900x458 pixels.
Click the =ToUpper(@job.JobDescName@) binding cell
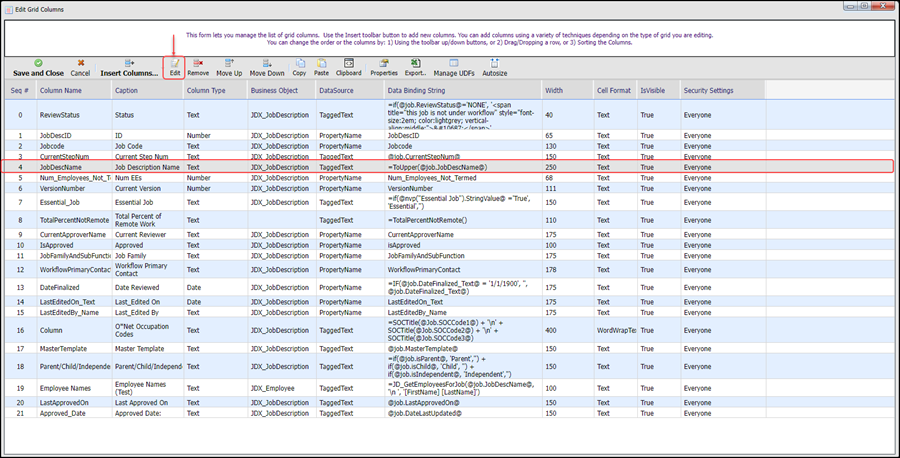[463, 167]
